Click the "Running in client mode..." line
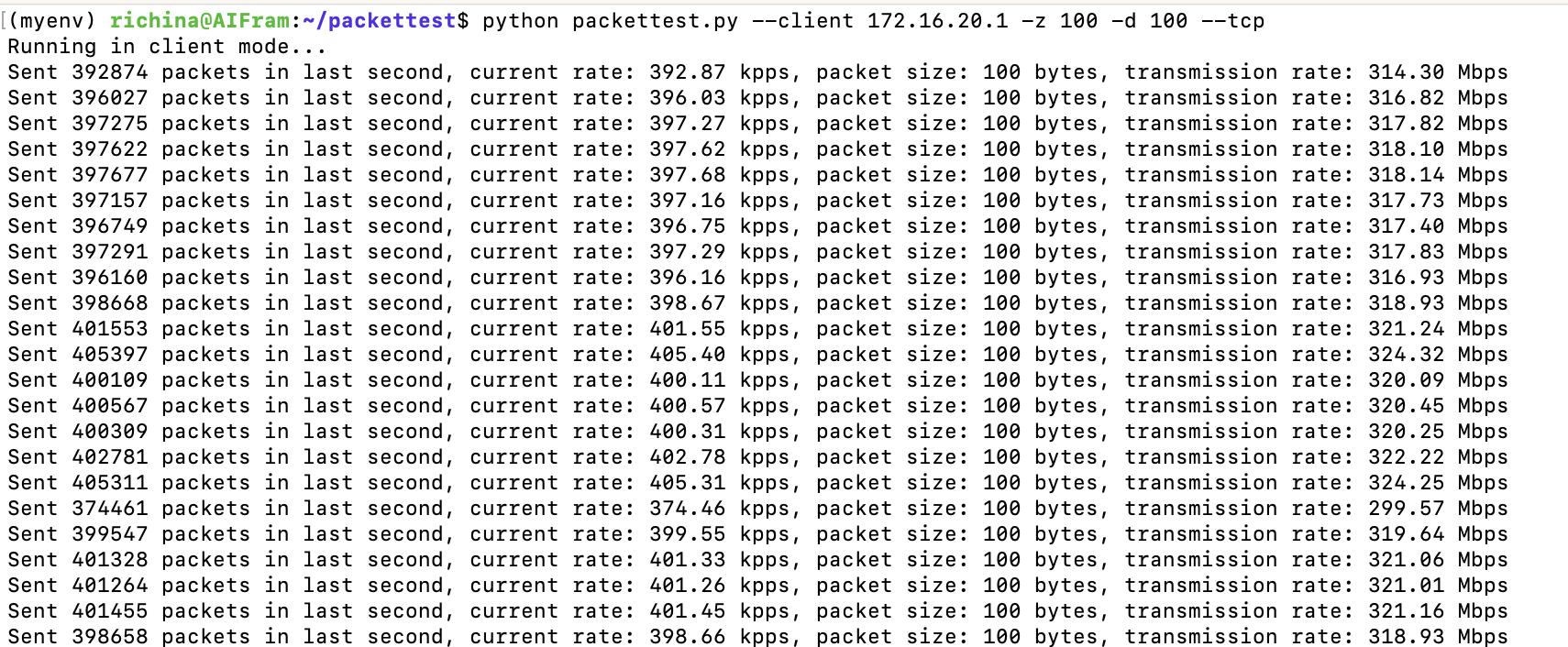 (167, 46)
